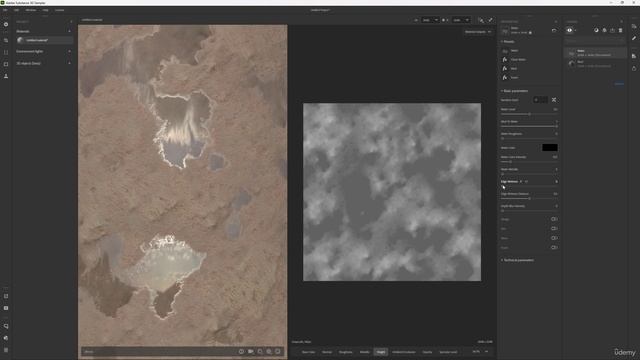Collapse the Materials group in Project panel
640x360 pixels.
click(69, 31)
